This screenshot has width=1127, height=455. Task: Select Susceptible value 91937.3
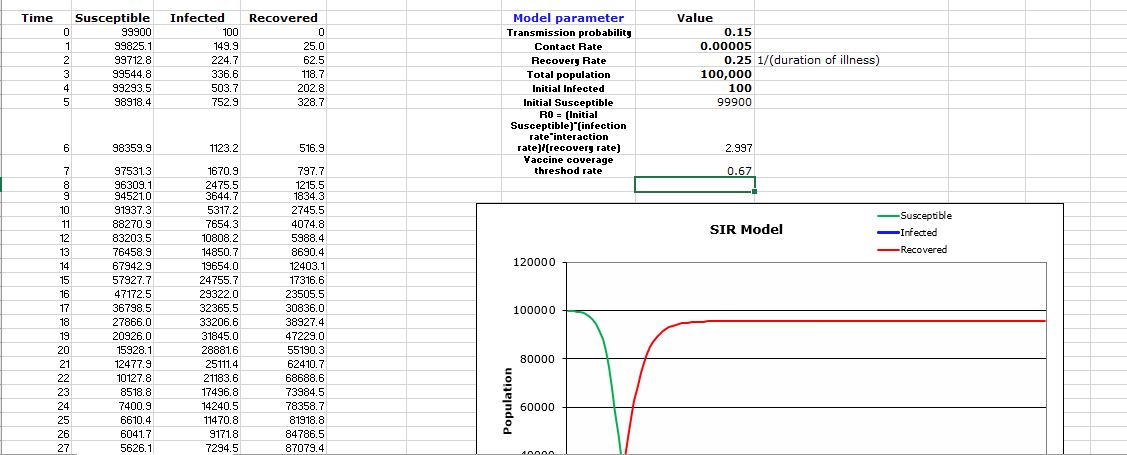[x=112, y=211]
